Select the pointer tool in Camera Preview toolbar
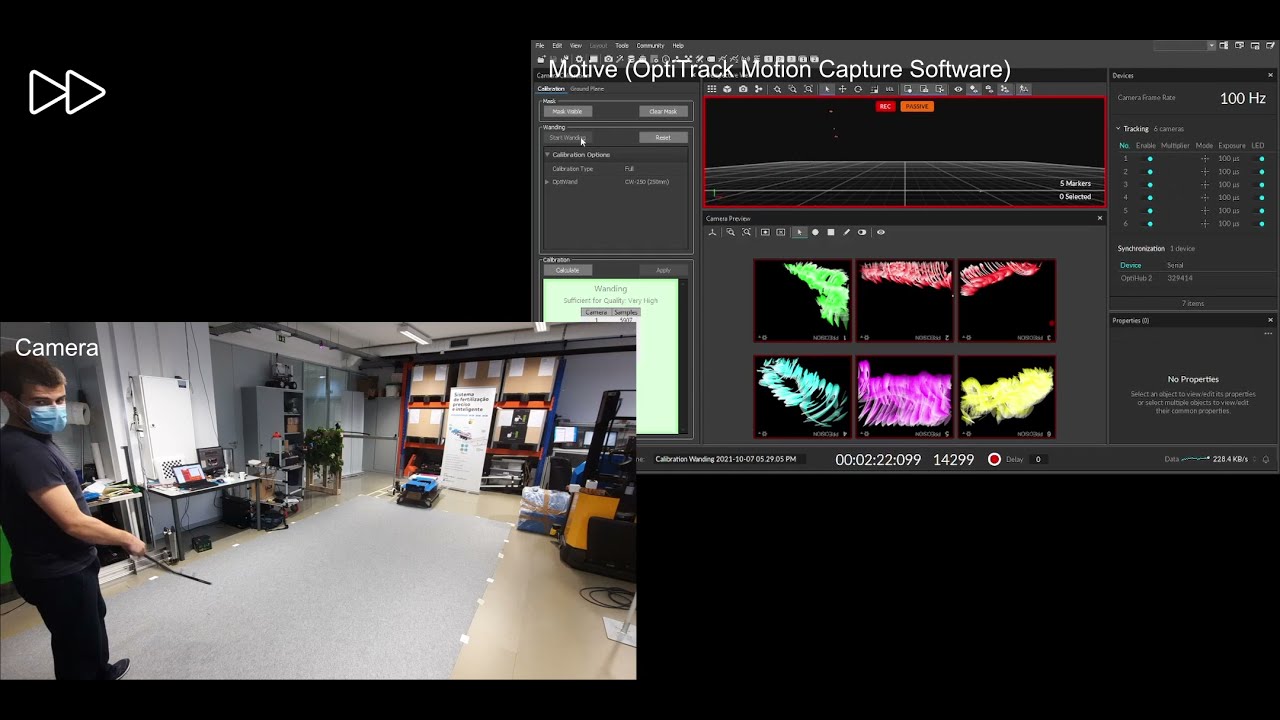The width and height of the screenshot is (1280, 720). 800,232
